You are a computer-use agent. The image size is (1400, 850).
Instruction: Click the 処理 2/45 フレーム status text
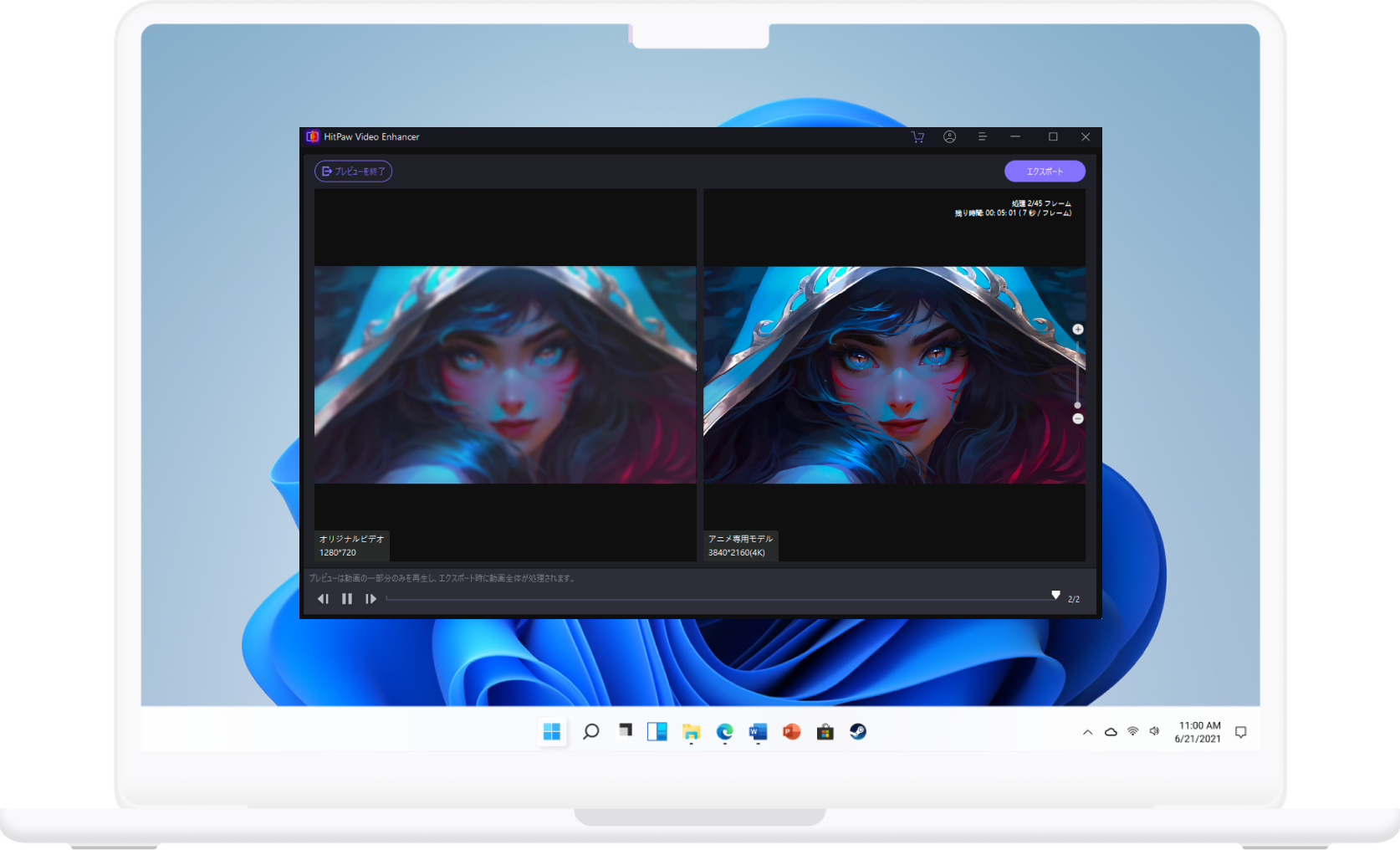point(1041,203)
